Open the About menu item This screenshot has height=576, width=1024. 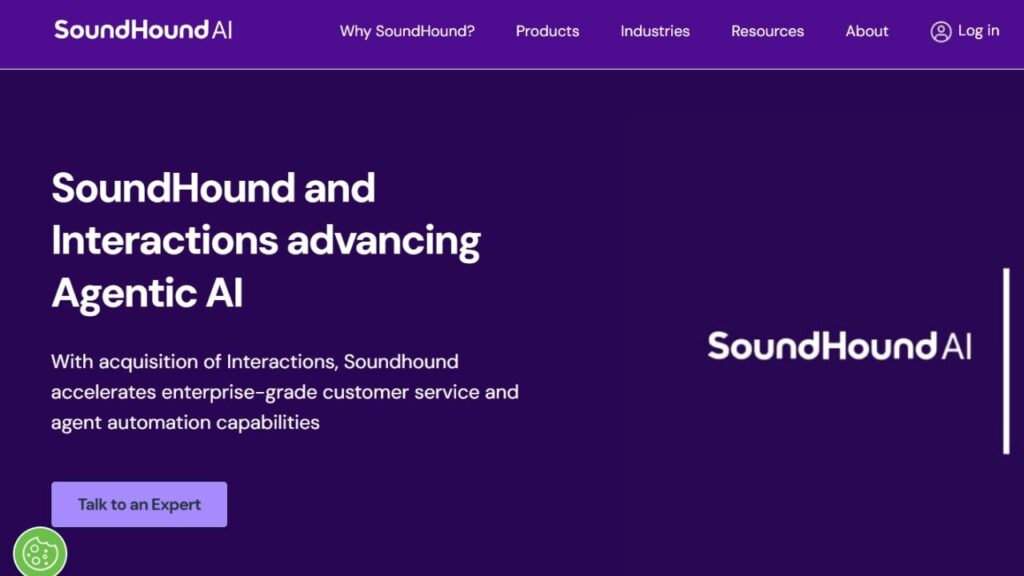tap(867, 31)
